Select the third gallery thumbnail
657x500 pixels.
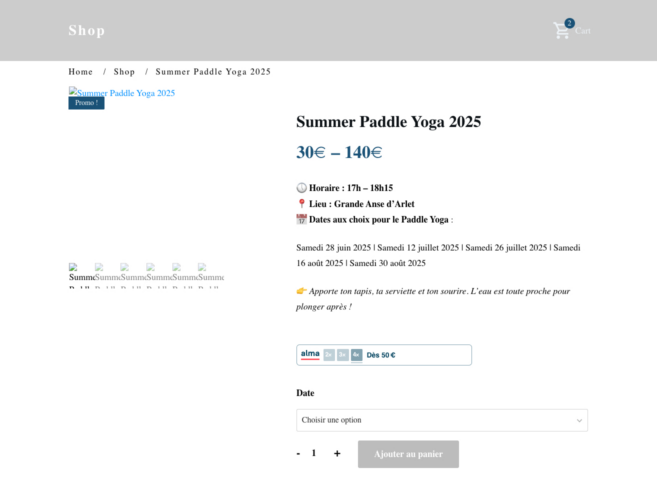(131, 275)
